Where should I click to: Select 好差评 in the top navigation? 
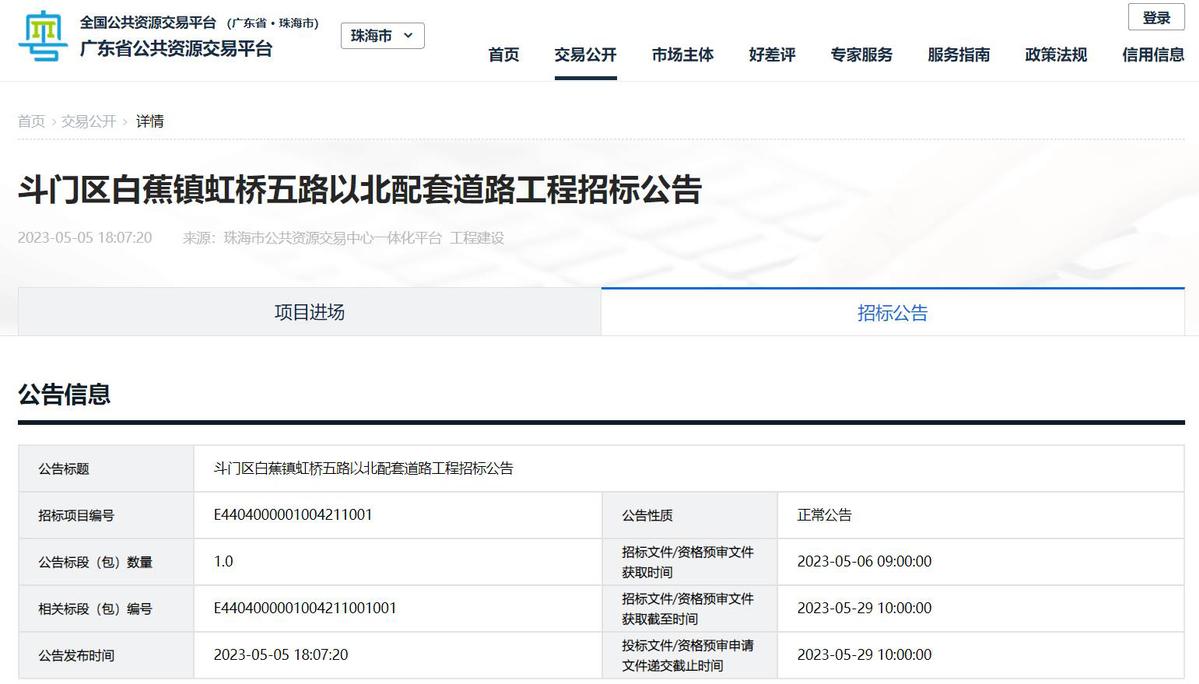tap(772, 55)
